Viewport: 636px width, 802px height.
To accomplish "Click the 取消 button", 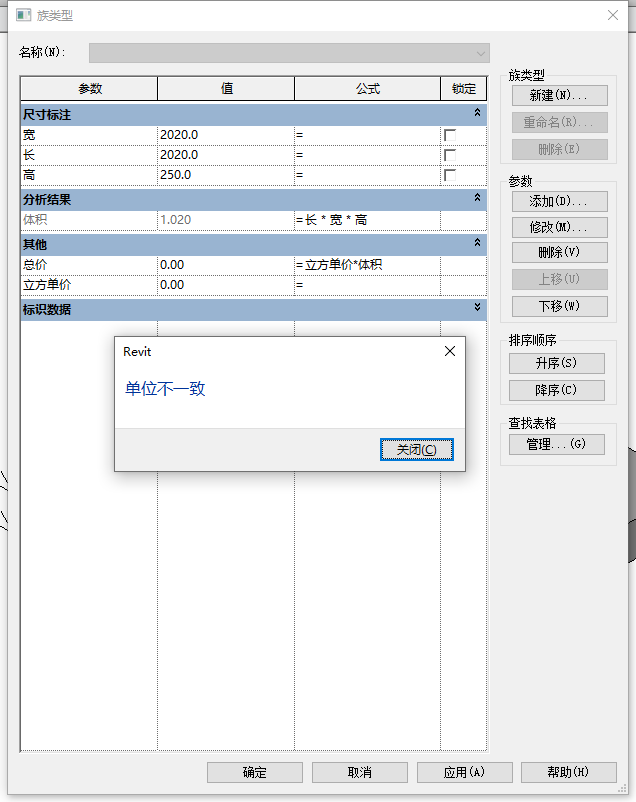I will (x=360, y=772).
